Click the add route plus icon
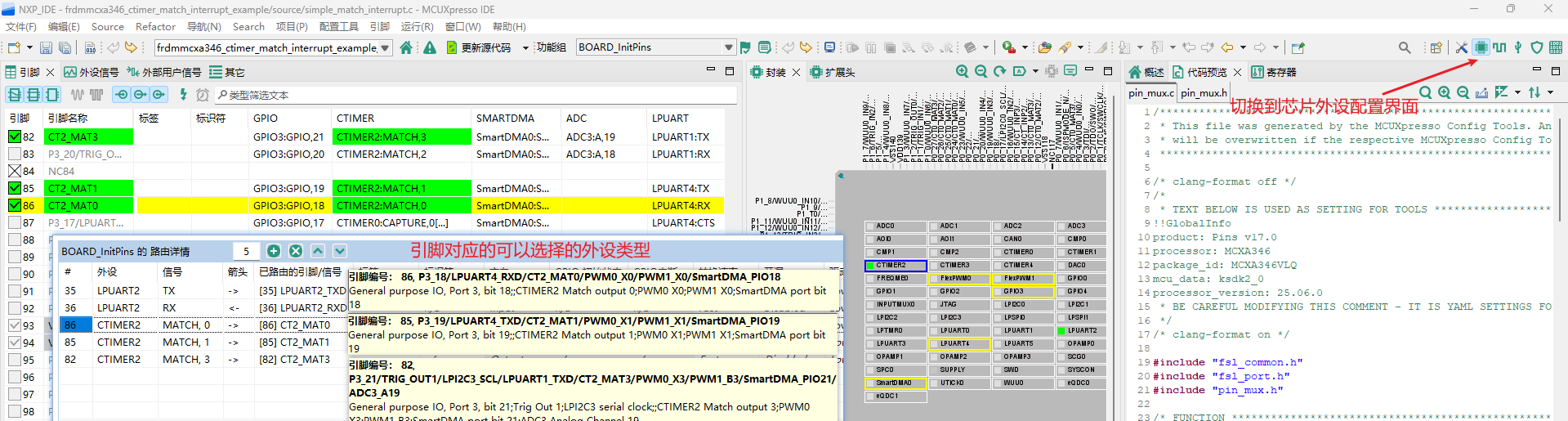Viewport: 1568px width, 421px height. click(x=274, y=251)
